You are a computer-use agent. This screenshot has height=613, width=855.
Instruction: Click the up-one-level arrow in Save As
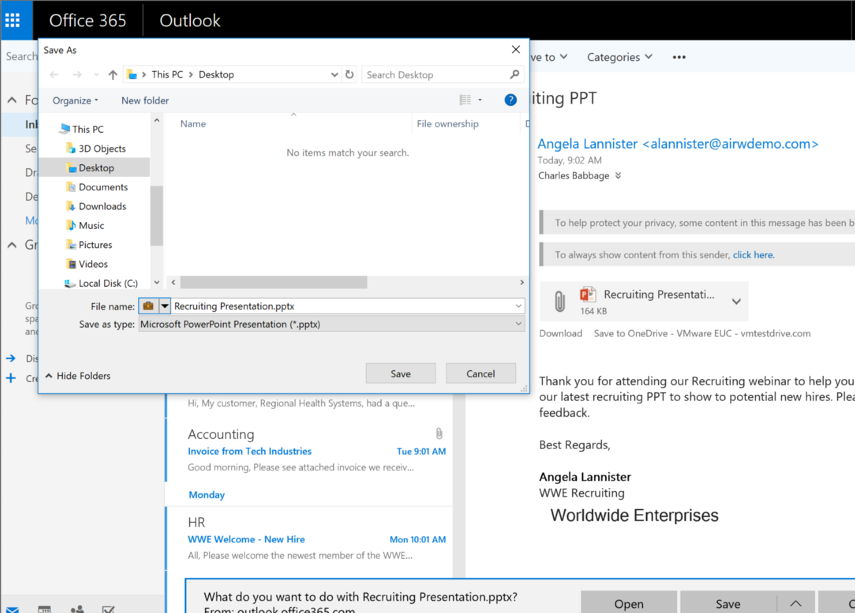pos(112,75)
